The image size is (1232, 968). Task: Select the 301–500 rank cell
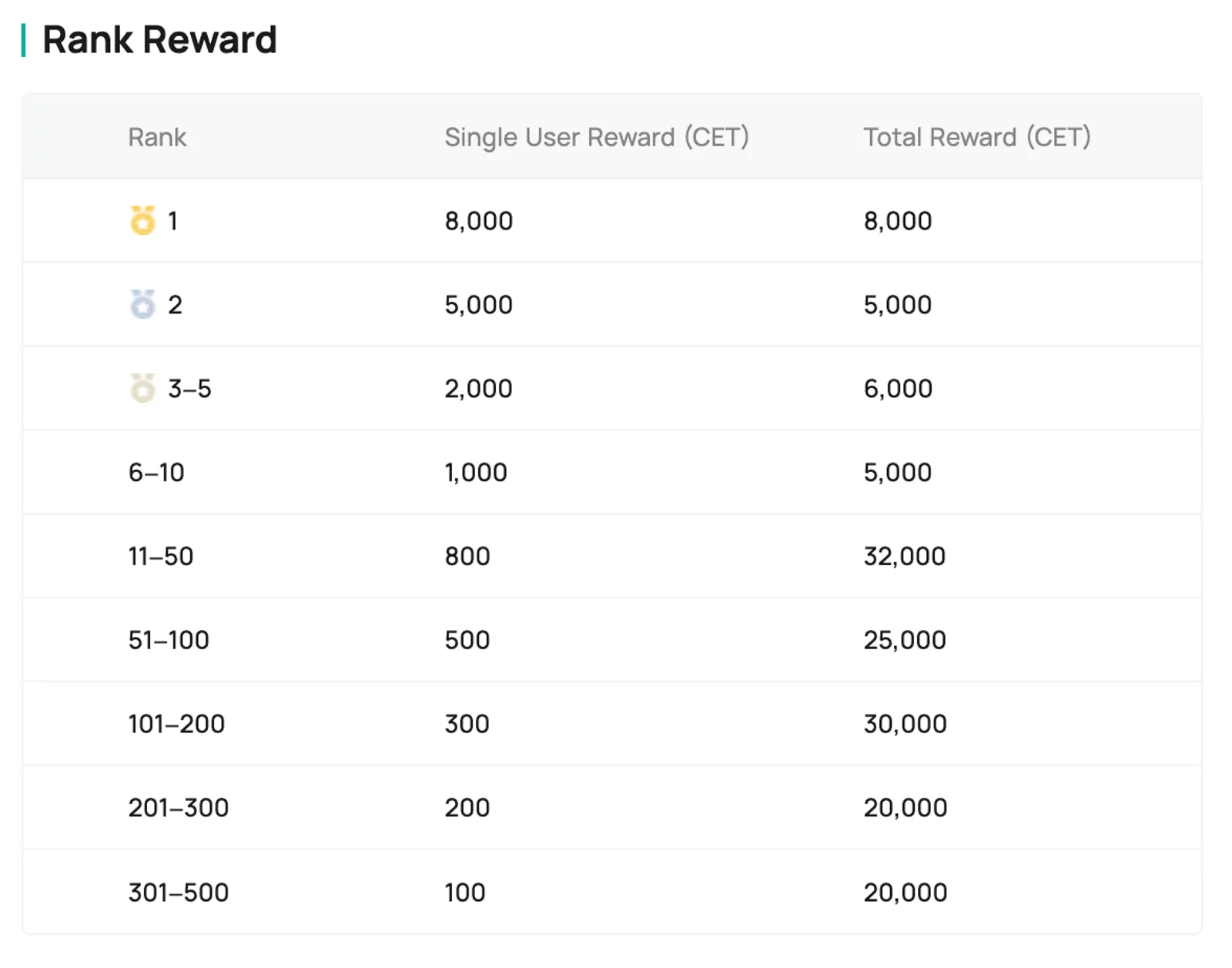(x=179, y=893)
